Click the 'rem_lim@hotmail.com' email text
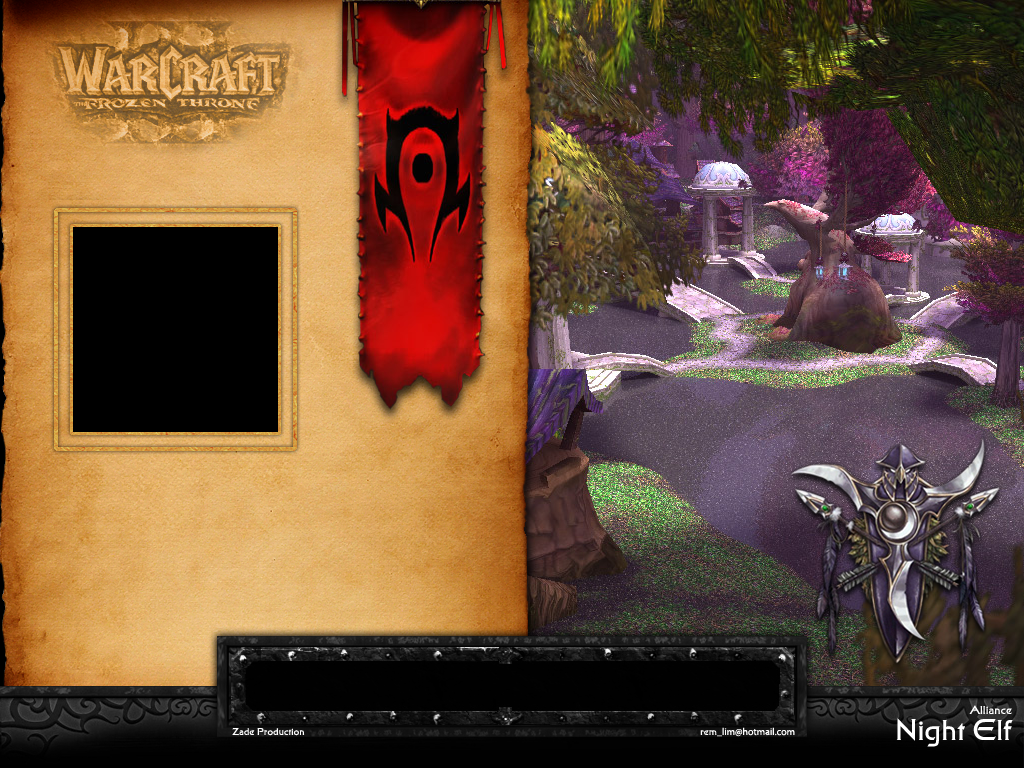1024x768 pixels. (747, 732)
